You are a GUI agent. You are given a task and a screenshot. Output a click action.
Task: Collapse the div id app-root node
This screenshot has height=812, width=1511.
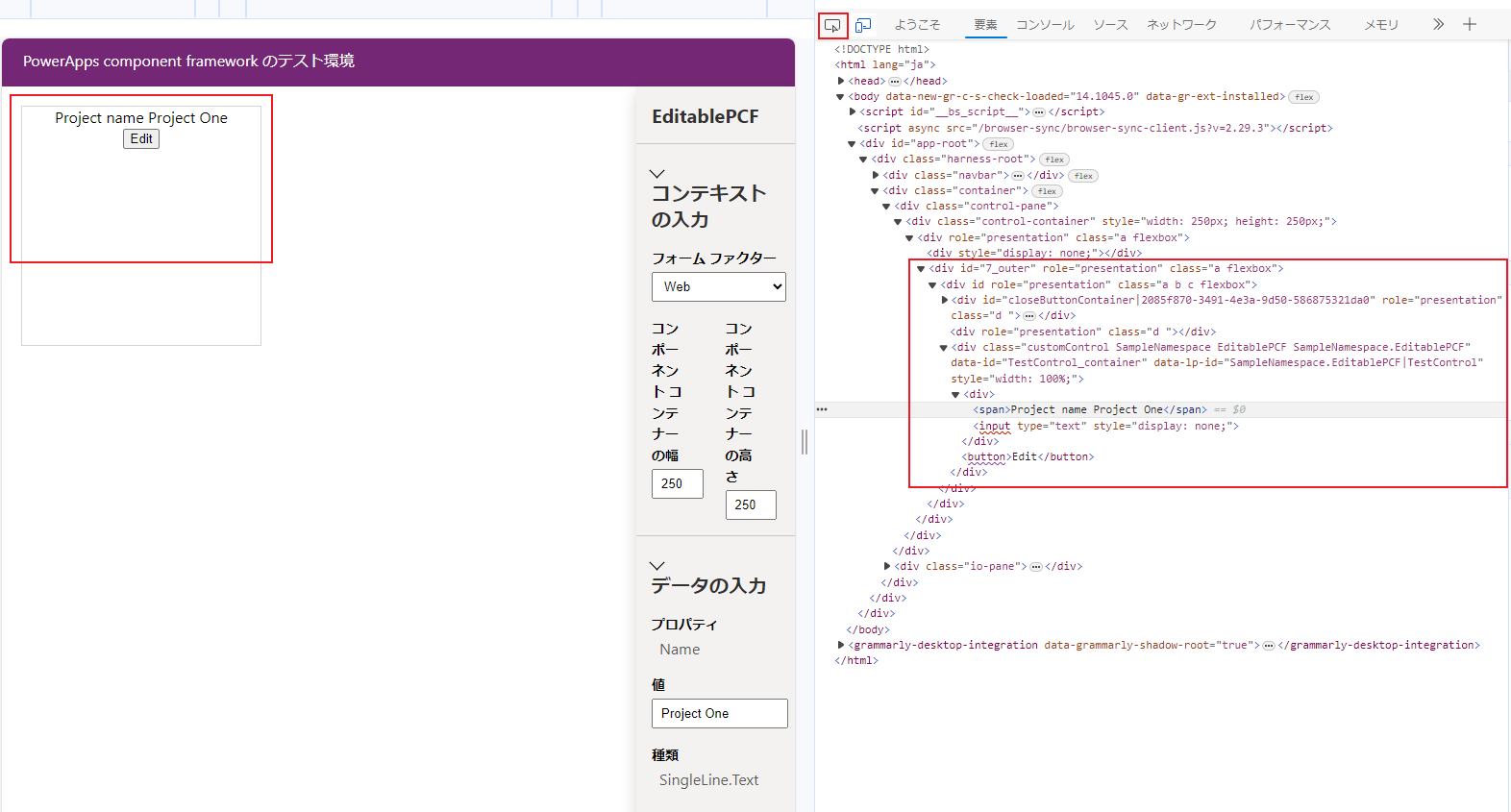(852, 143)
